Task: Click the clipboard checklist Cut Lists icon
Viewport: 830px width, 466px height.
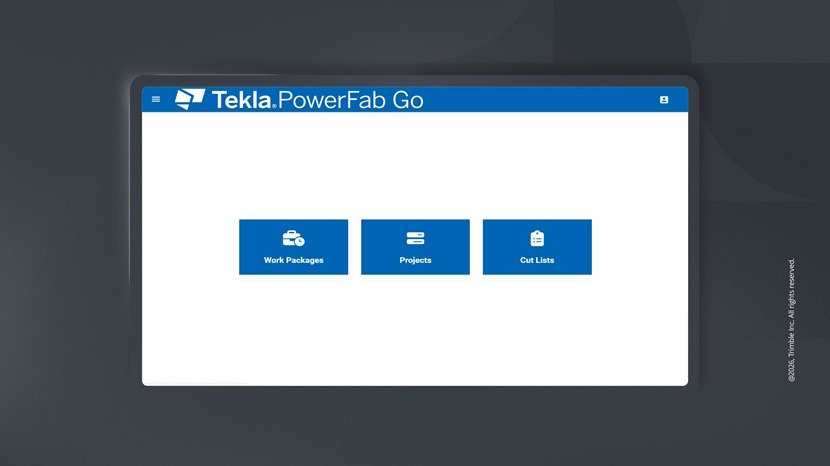Action: [537, 238]
